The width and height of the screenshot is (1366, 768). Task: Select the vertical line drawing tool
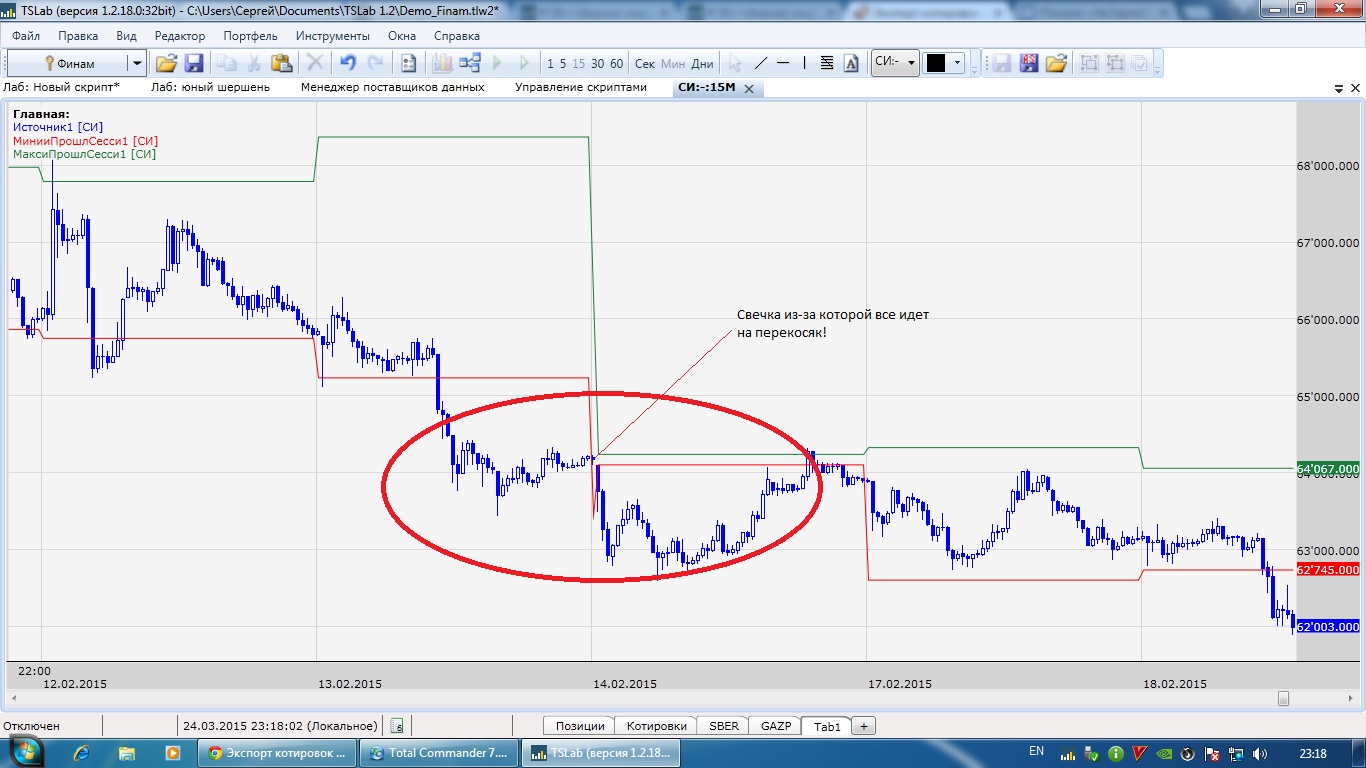click(x=804, y=63)
